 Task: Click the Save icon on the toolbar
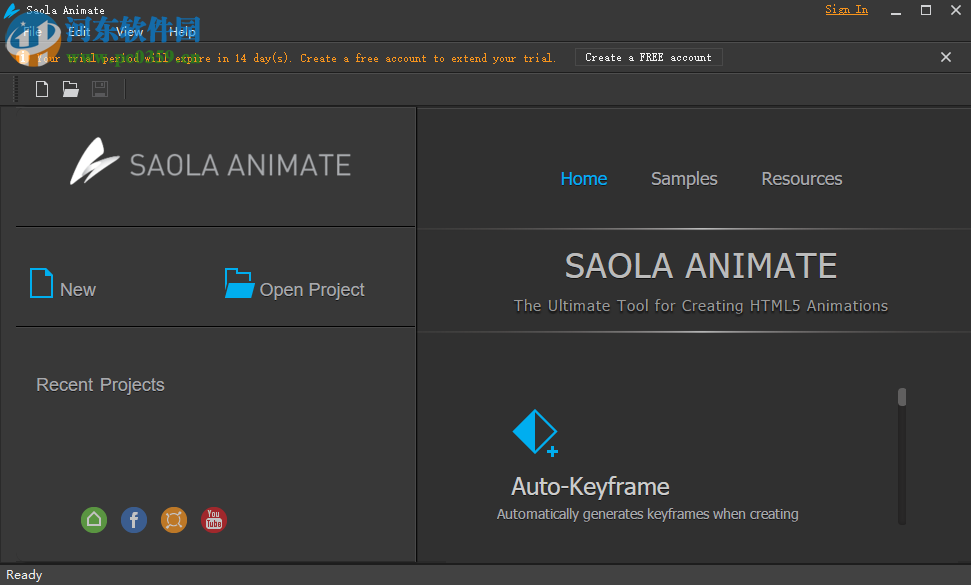click(99, 88)
